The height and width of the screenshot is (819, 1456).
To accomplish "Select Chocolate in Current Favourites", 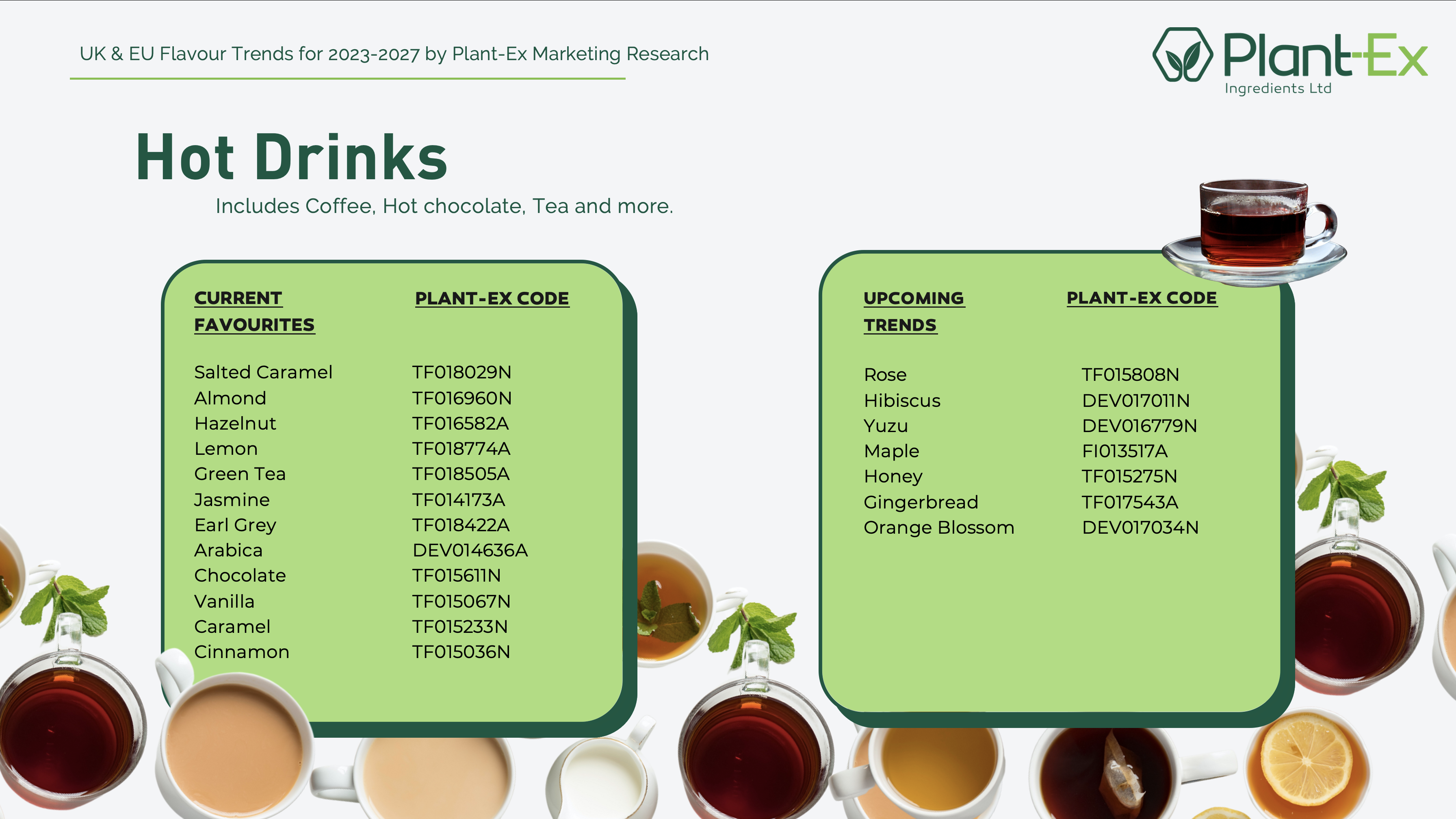I will point(240,575).
